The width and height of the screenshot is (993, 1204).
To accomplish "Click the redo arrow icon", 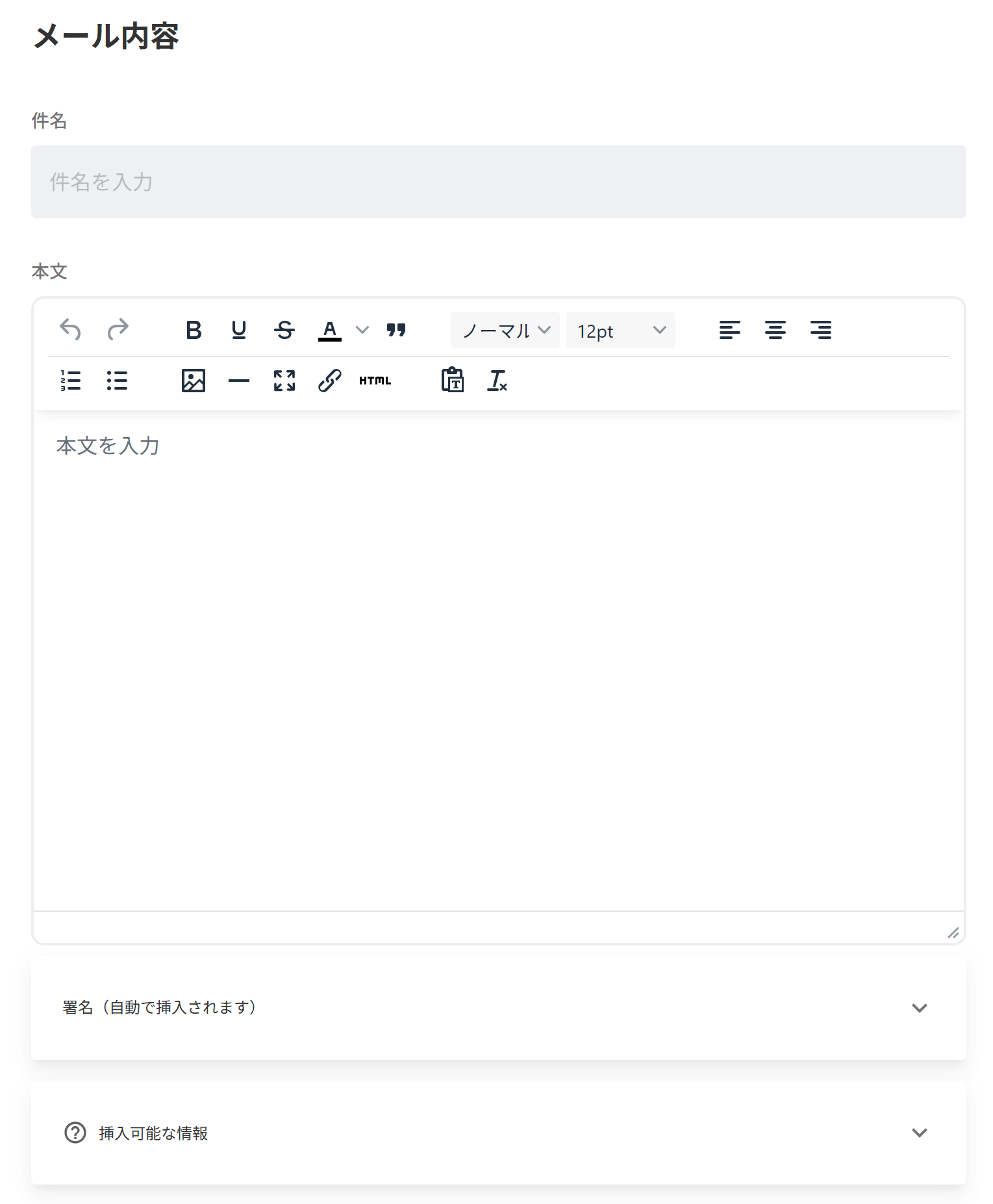I will [118, 330].
